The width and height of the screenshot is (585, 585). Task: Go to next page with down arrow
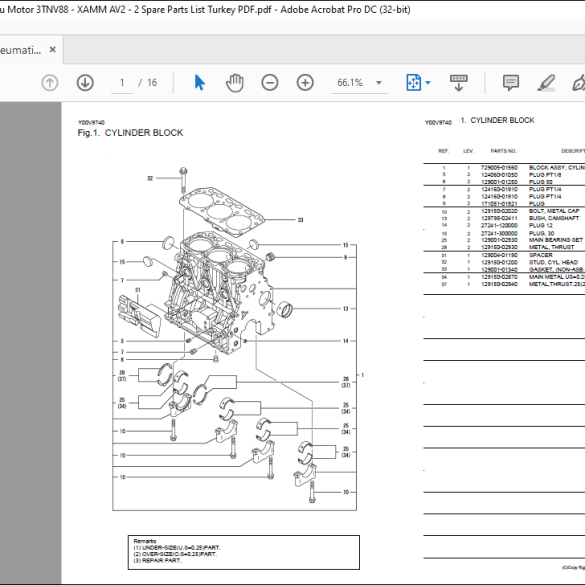85,82
